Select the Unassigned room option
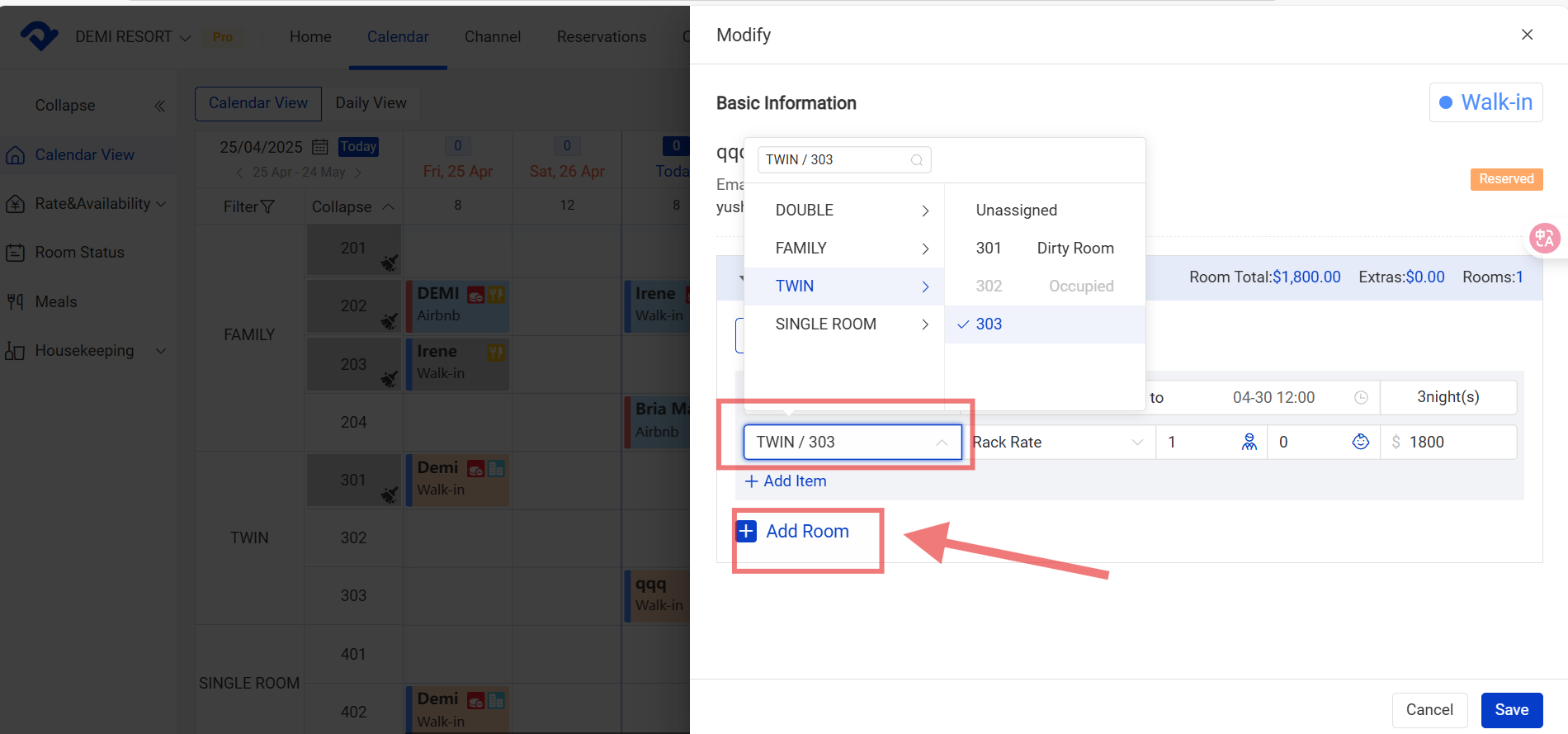 pos(1016,211)
